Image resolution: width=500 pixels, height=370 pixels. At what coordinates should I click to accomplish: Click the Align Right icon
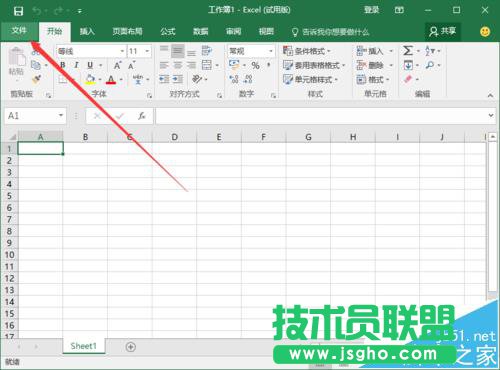(191, 65)
